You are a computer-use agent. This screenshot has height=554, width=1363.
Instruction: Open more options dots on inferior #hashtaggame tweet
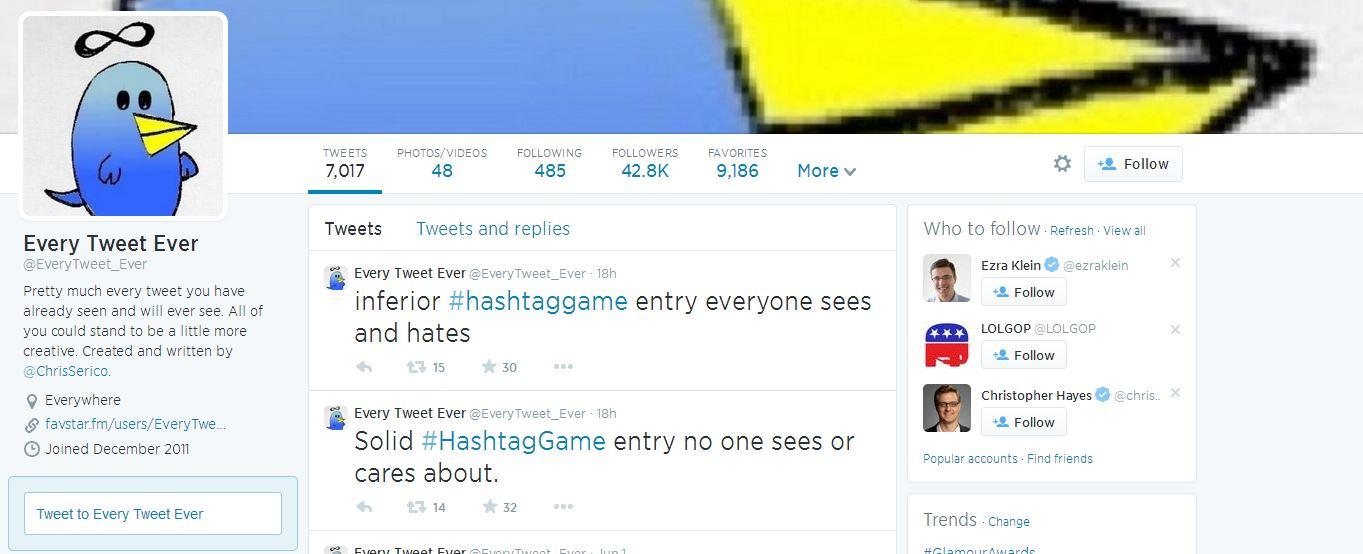point(563,367)
